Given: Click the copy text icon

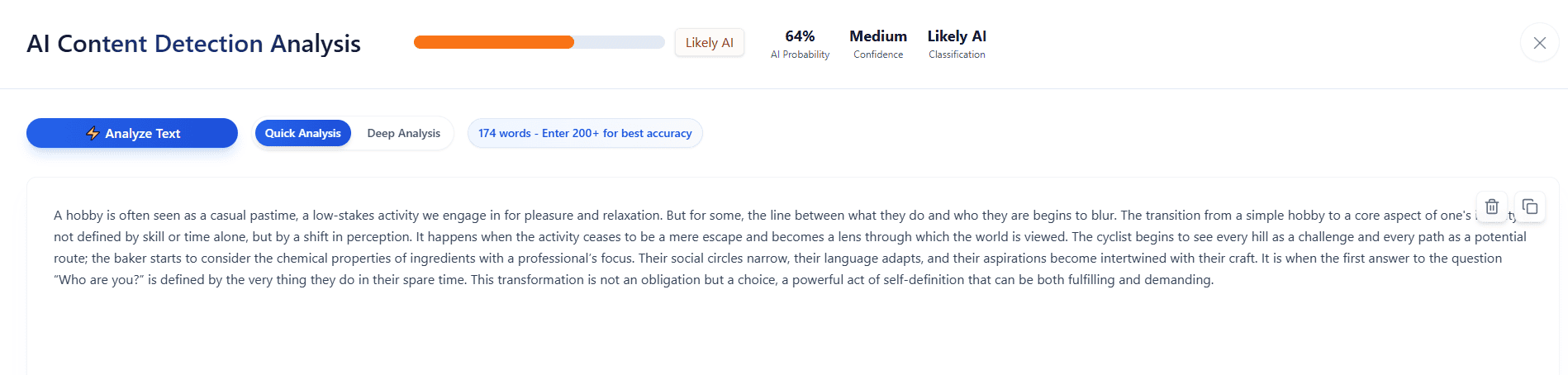Looking at the screenshot, I should click(1529, 206).
